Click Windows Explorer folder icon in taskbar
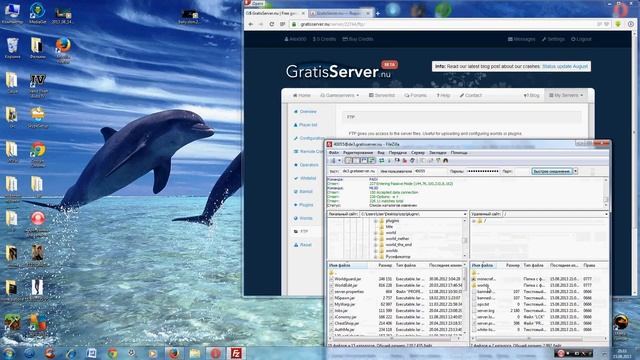Viewport: 640px width, 360px height. 195,353
